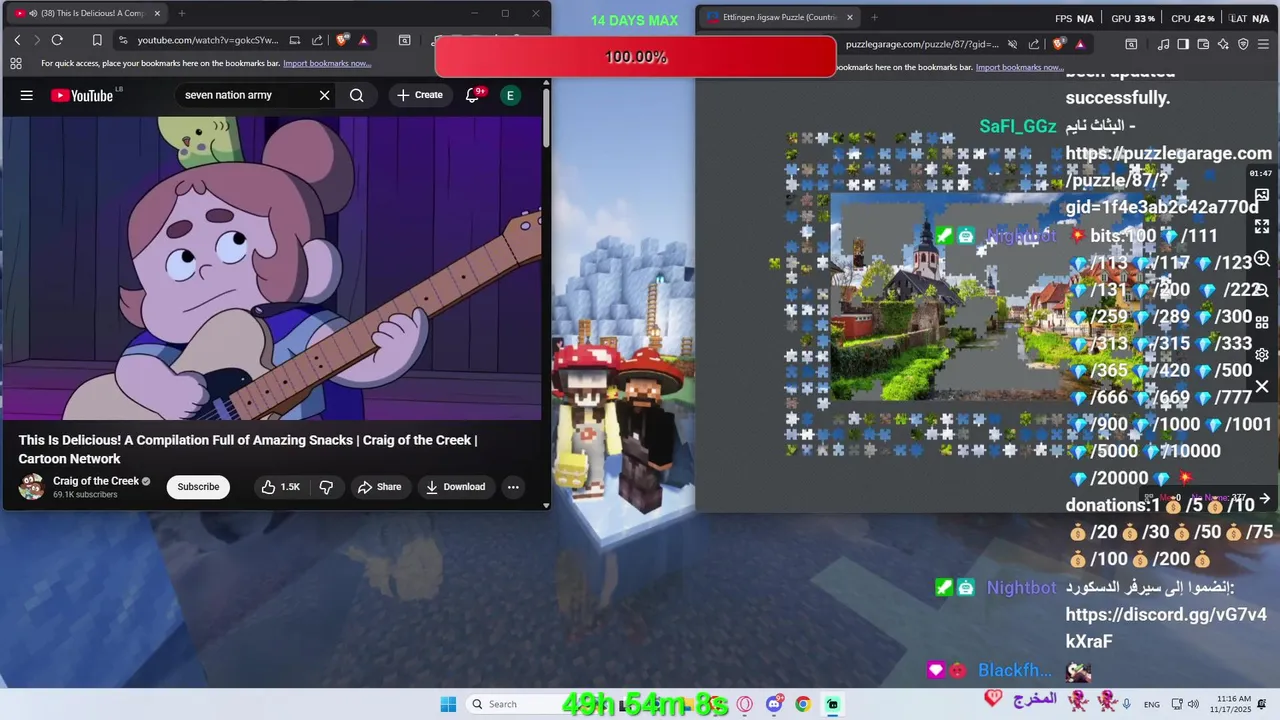This screenshot has width=1280, height=720.
Task: Select the Ettlingen Jigsaw Puzzle tab
Action: (x=779, y=17)
